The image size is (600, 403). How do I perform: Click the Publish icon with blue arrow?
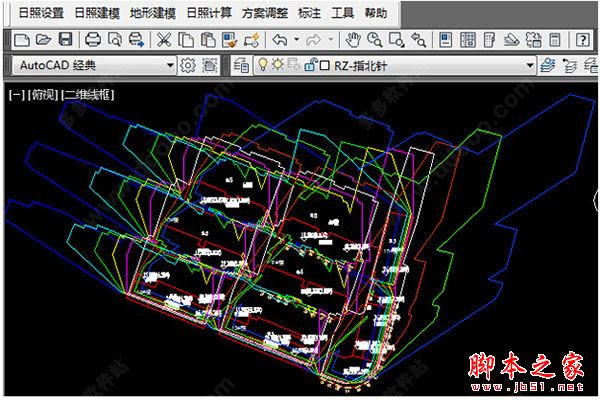click(x=136, y=40)
